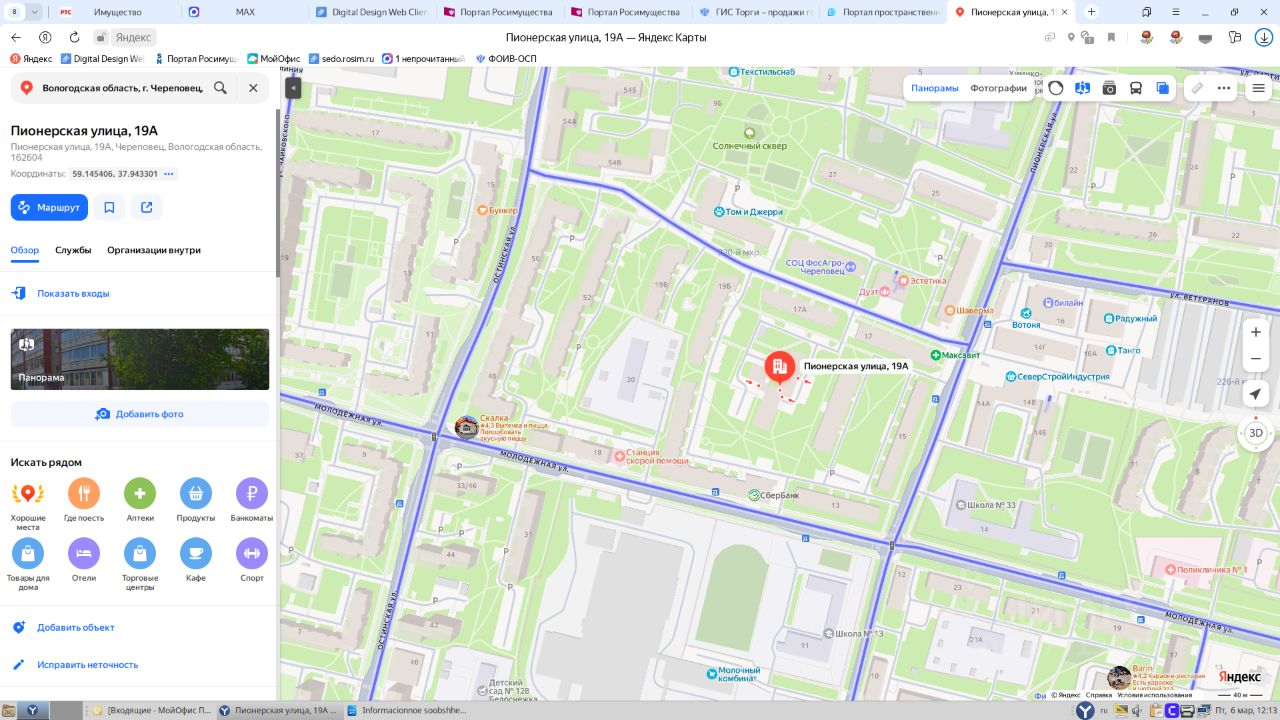Image resolution: width=1280 pixels, height=720 pixels.
Task: Click the red Пионерская улица, 19А map pin
Action: [780, 369]
